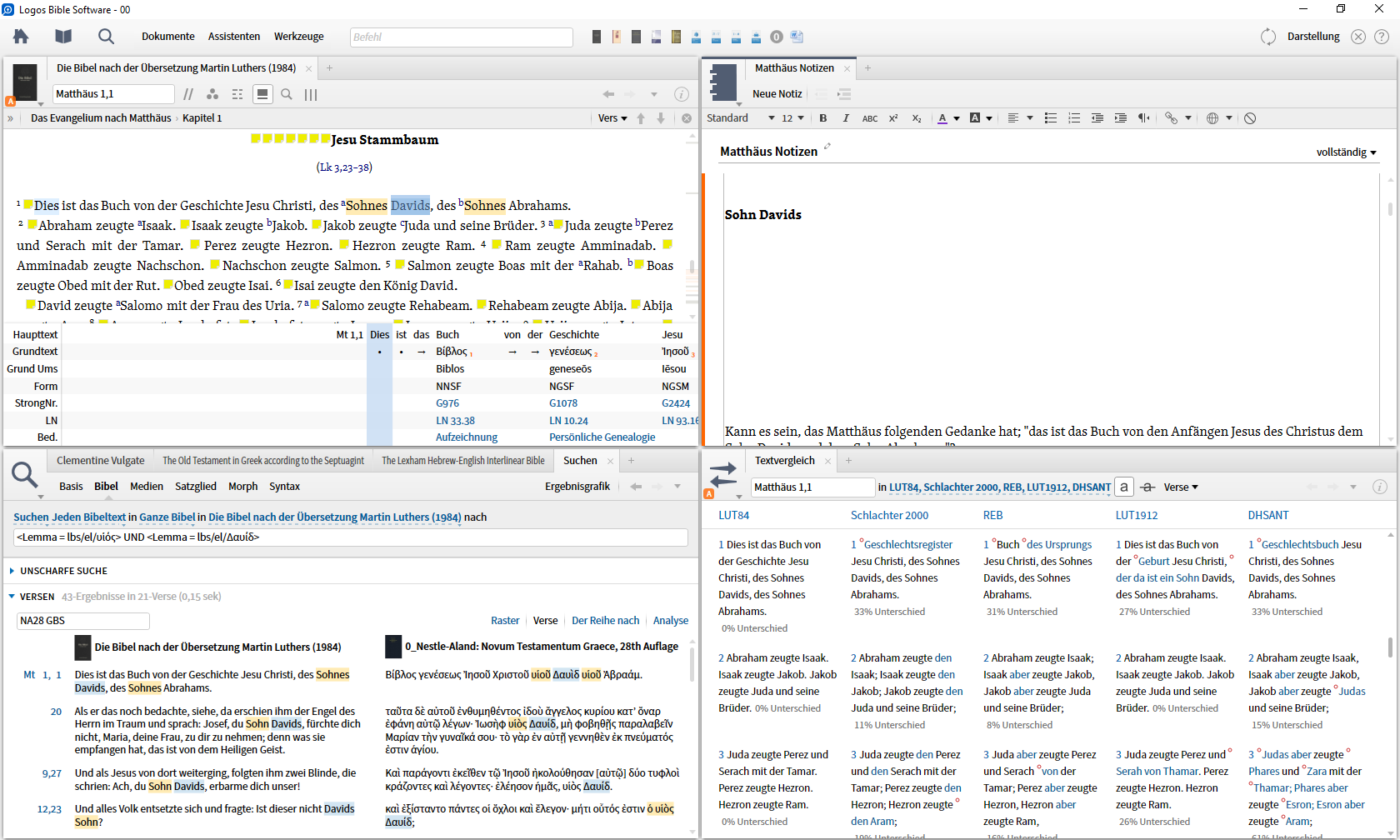Viewport: 1400px width, 840px height.
Task: Increase indent in the note editor
Action: pyautogui.click(x=1121, y=118)
